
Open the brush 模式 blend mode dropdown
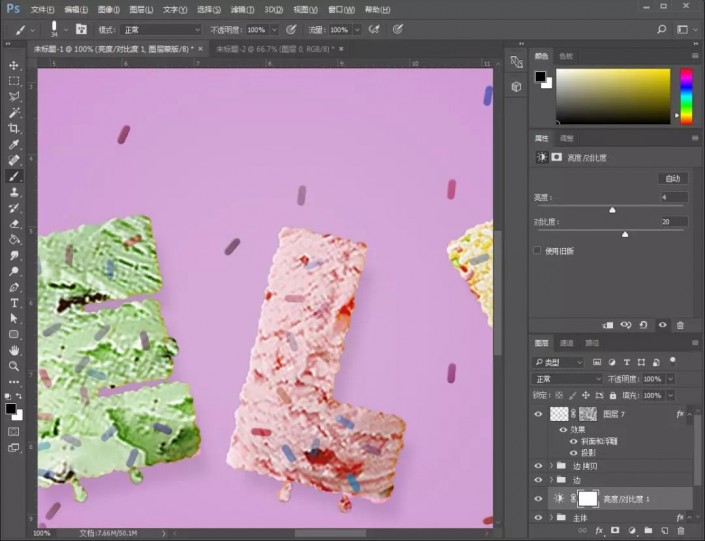click(161, 30)
